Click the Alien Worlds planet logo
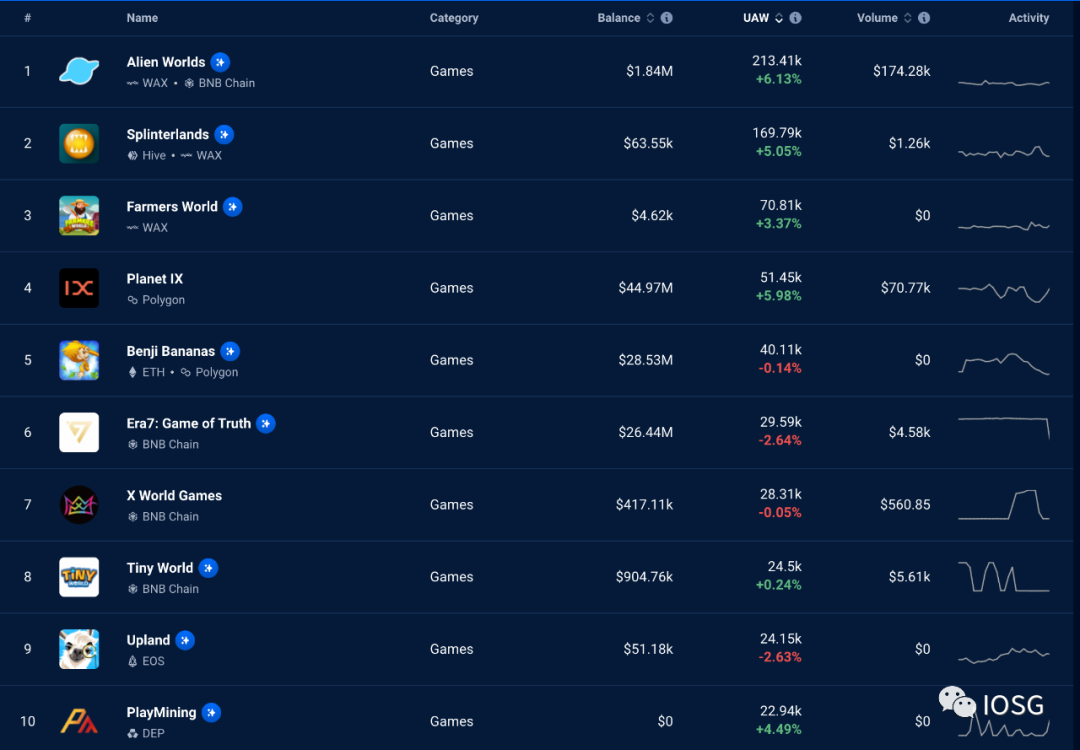1080x750 pixels. [x=79, y=71]
